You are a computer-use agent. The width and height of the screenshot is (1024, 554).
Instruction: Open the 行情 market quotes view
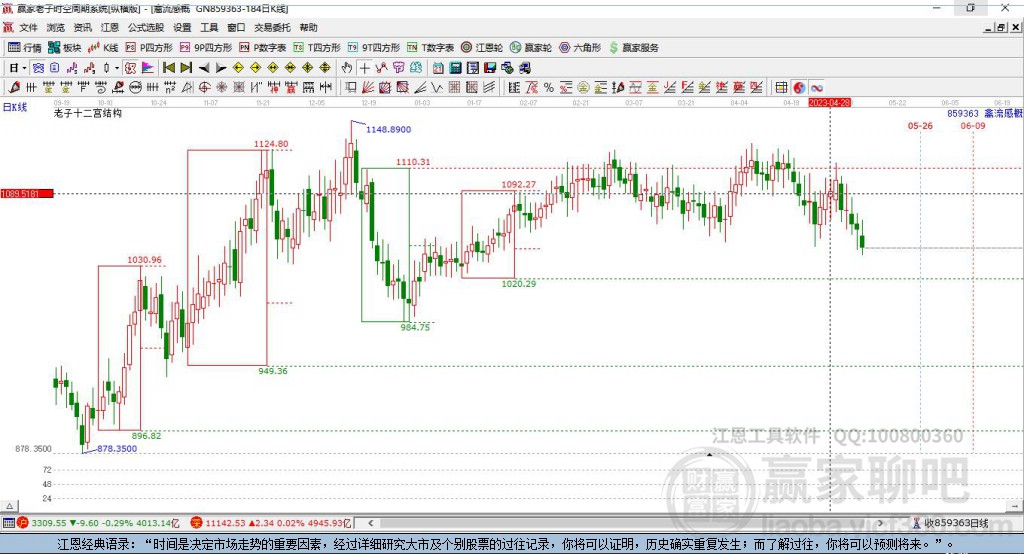click(x=24, y=48)
